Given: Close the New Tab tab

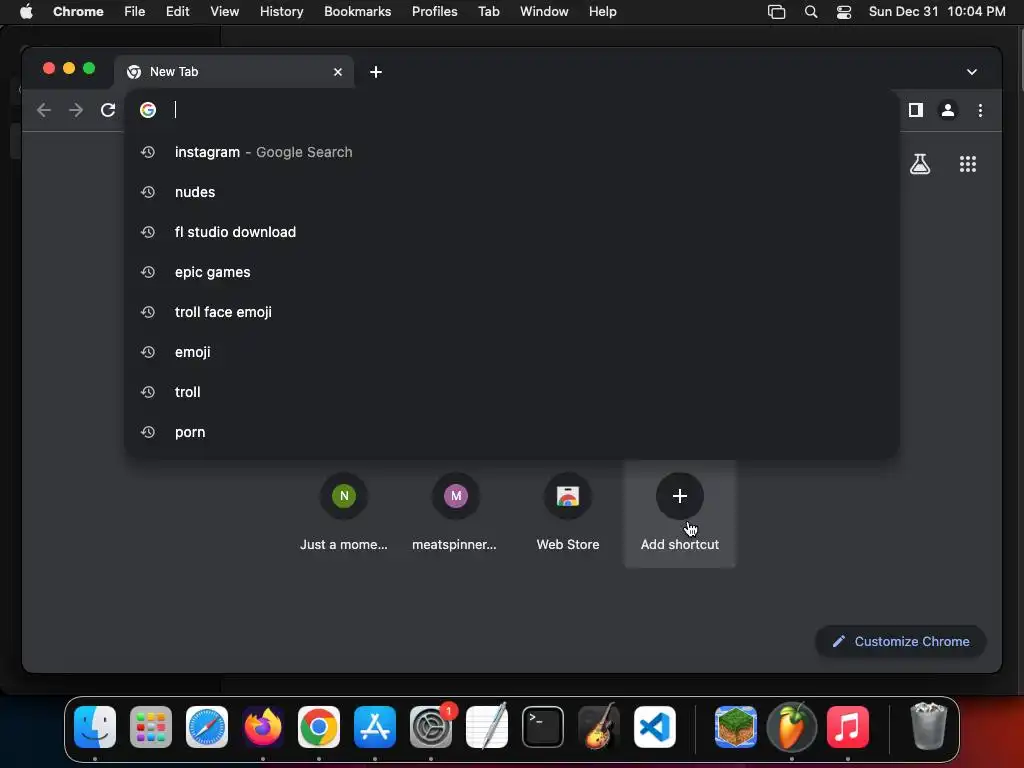Looking at the screenshot, I should [x=338, y=72].
